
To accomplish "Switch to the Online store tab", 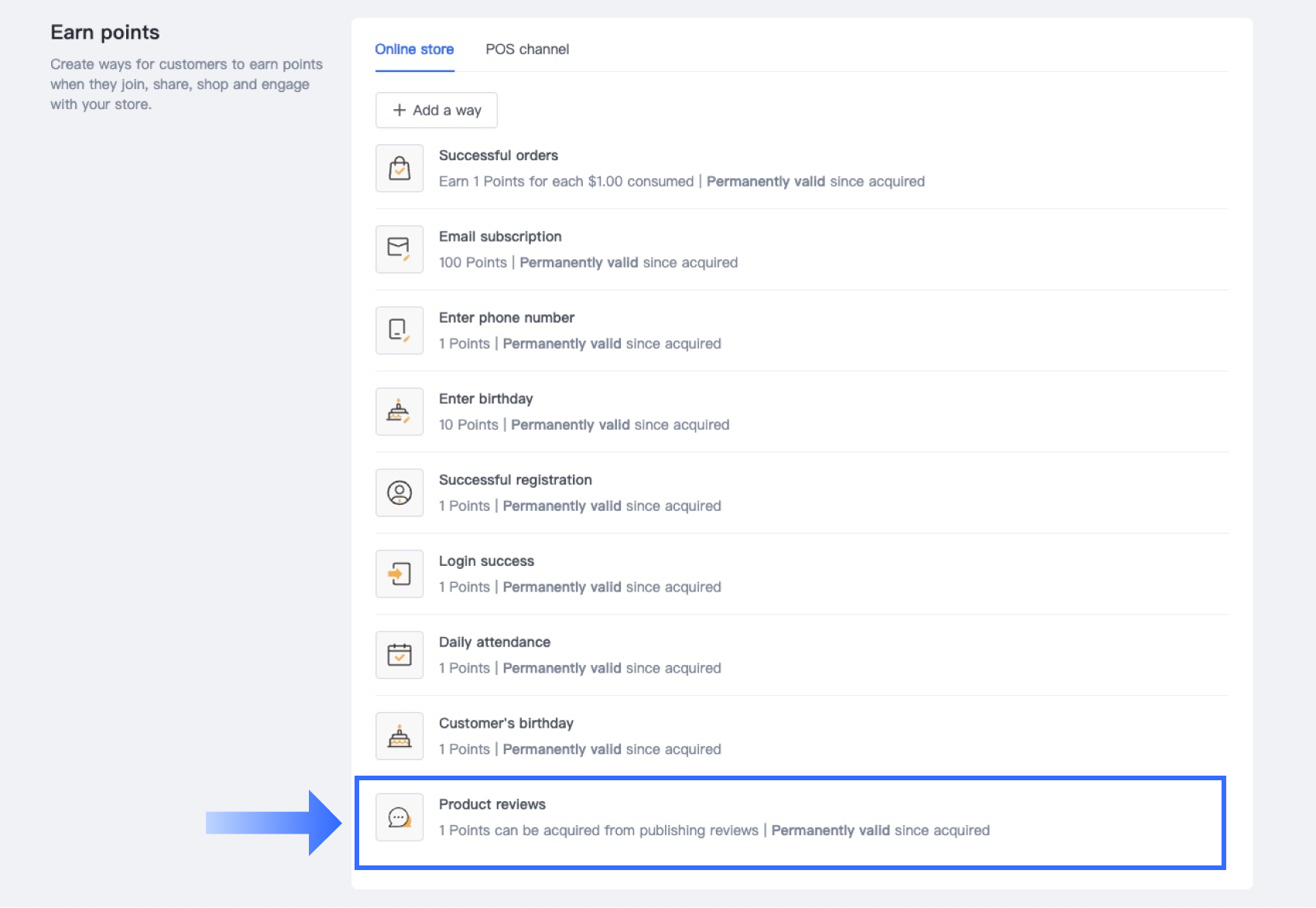I will click(414, 50).
